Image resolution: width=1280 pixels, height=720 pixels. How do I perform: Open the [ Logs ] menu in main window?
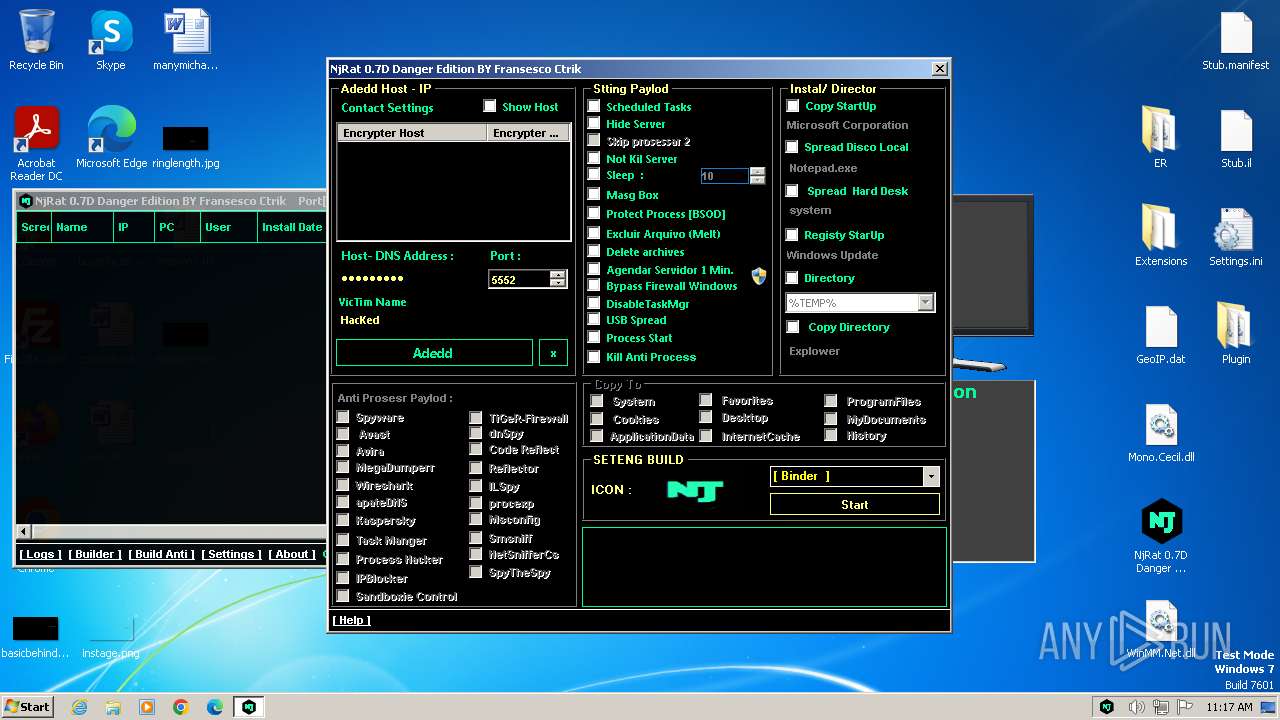point(41,554)
